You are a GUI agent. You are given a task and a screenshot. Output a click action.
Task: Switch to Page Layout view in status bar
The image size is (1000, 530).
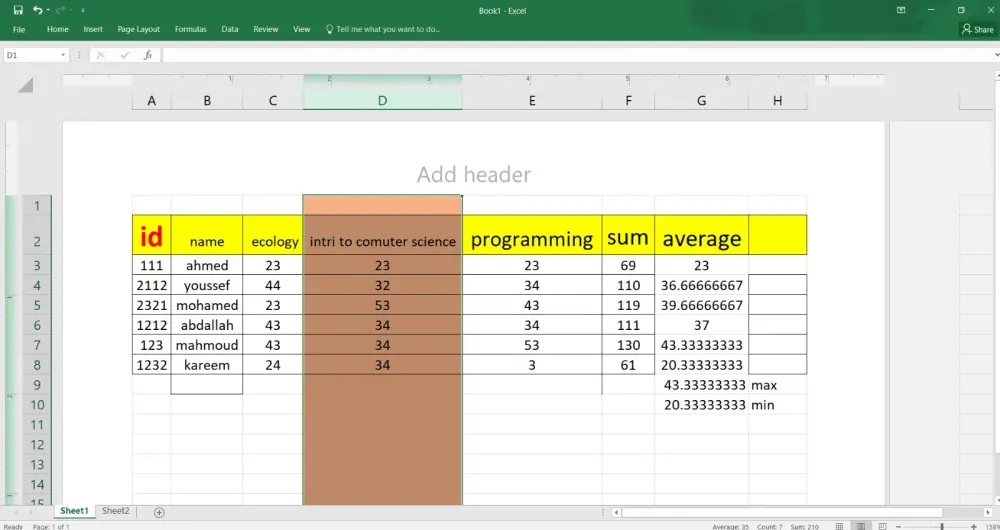[x=861, y=526]
